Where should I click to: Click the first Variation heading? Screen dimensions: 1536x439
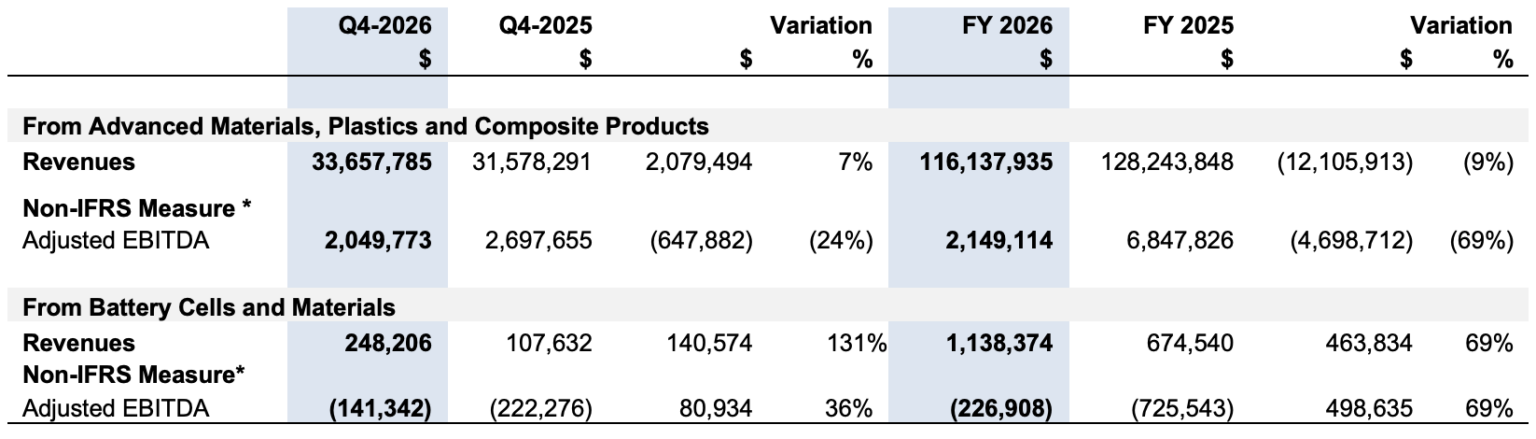tap(820, 25)
